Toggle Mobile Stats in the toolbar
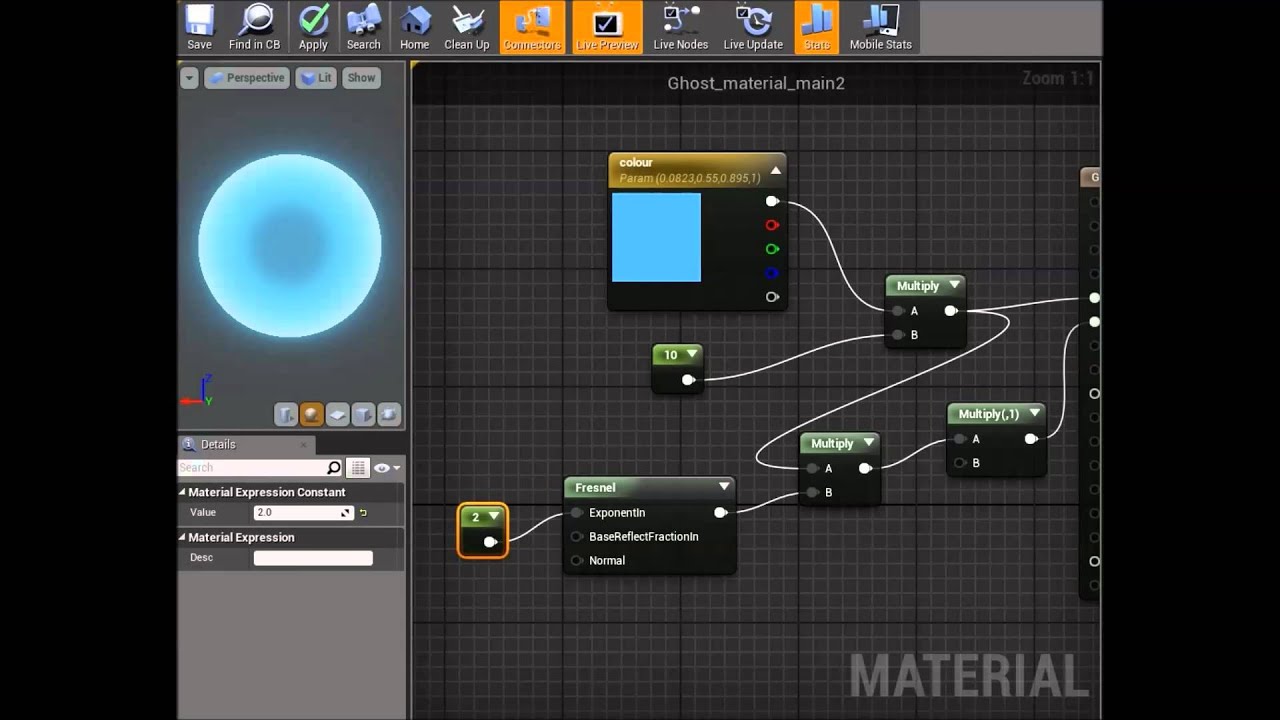The image size is (1280, 720). click(x=880, y=27)
